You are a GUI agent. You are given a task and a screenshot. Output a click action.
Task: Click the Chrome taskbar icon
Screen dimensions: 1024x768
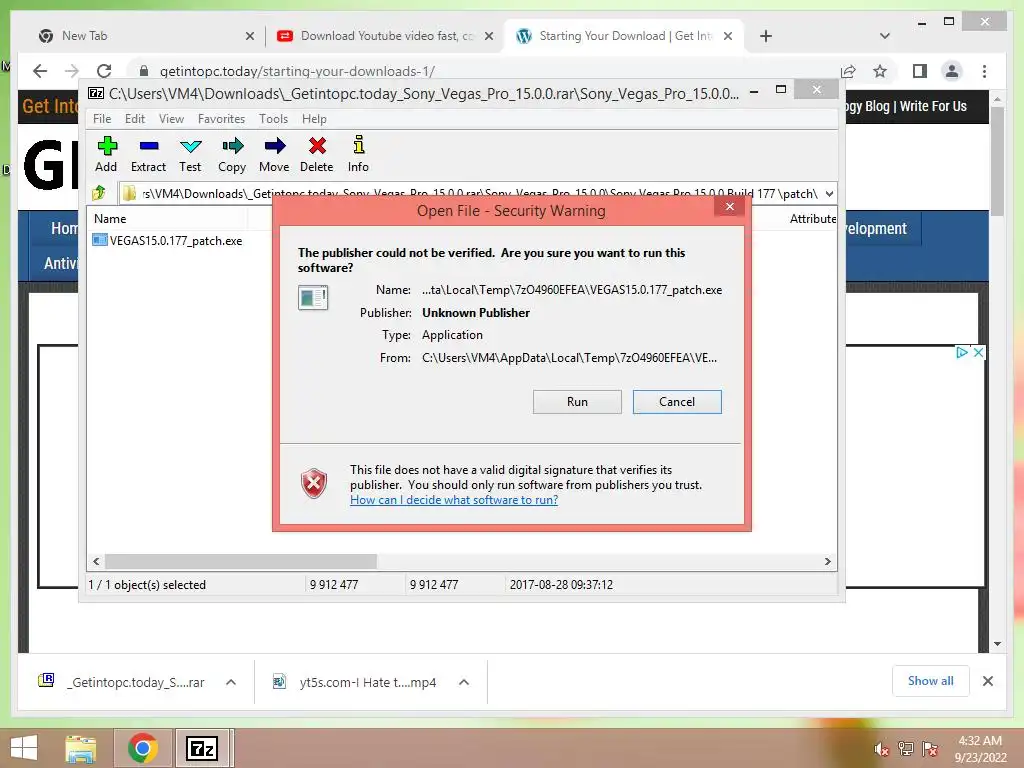pyautogui.click(x=142, y=748)
